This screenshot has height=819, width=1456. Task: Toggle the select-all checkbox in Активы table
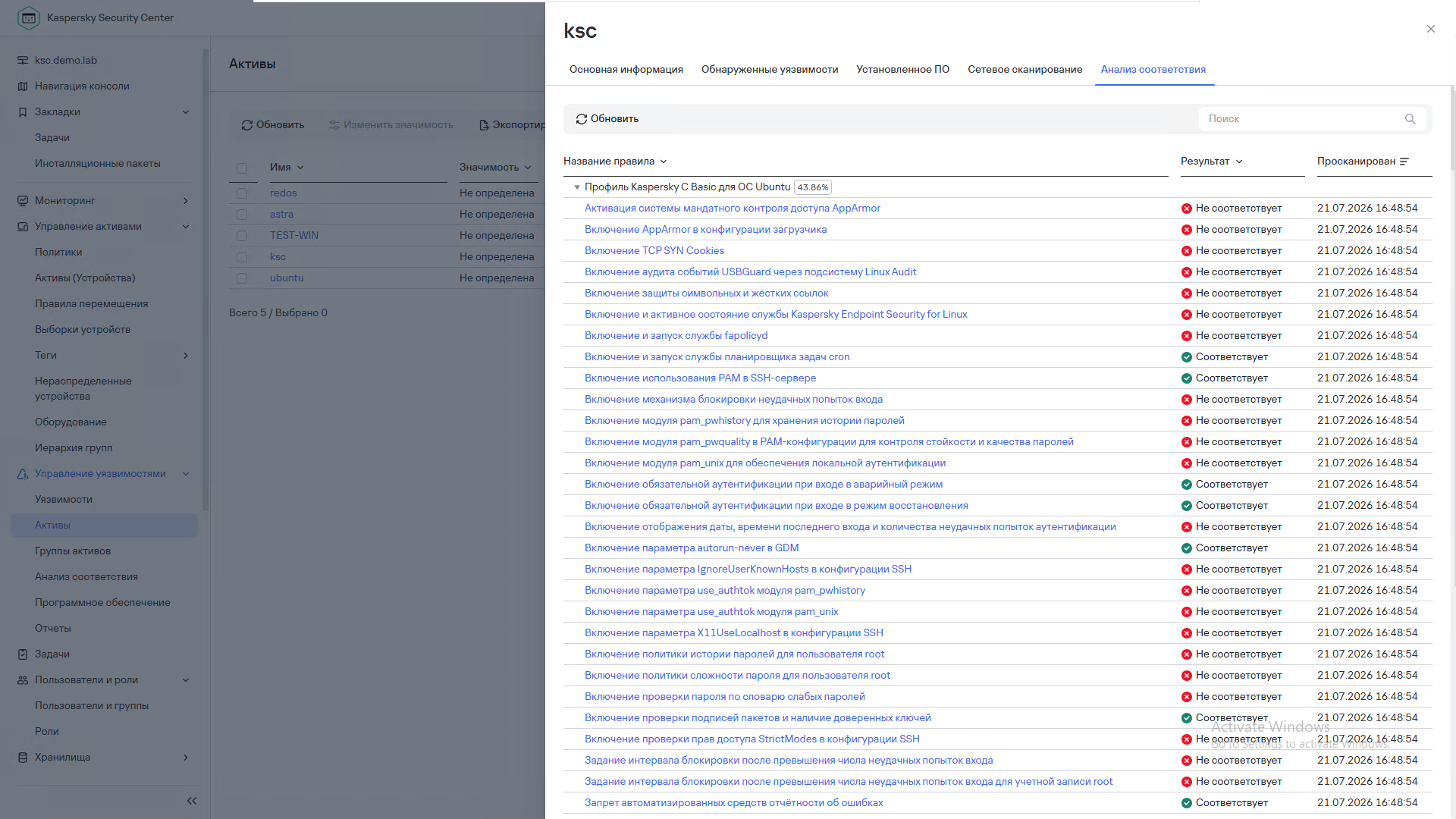(x=242, y=168)
